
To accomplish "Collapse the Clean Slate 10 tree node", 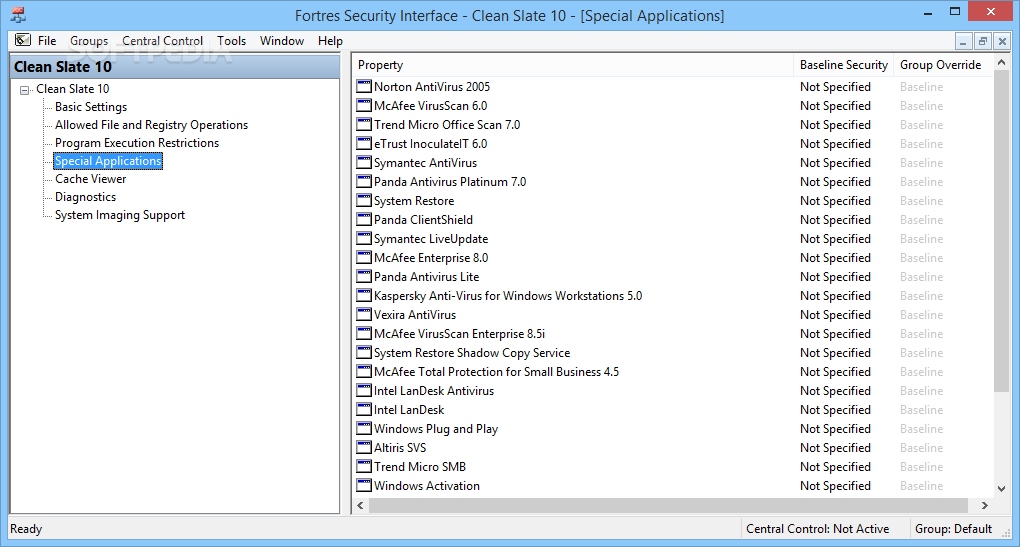I will pyautogui.click(x=25, y=90).
